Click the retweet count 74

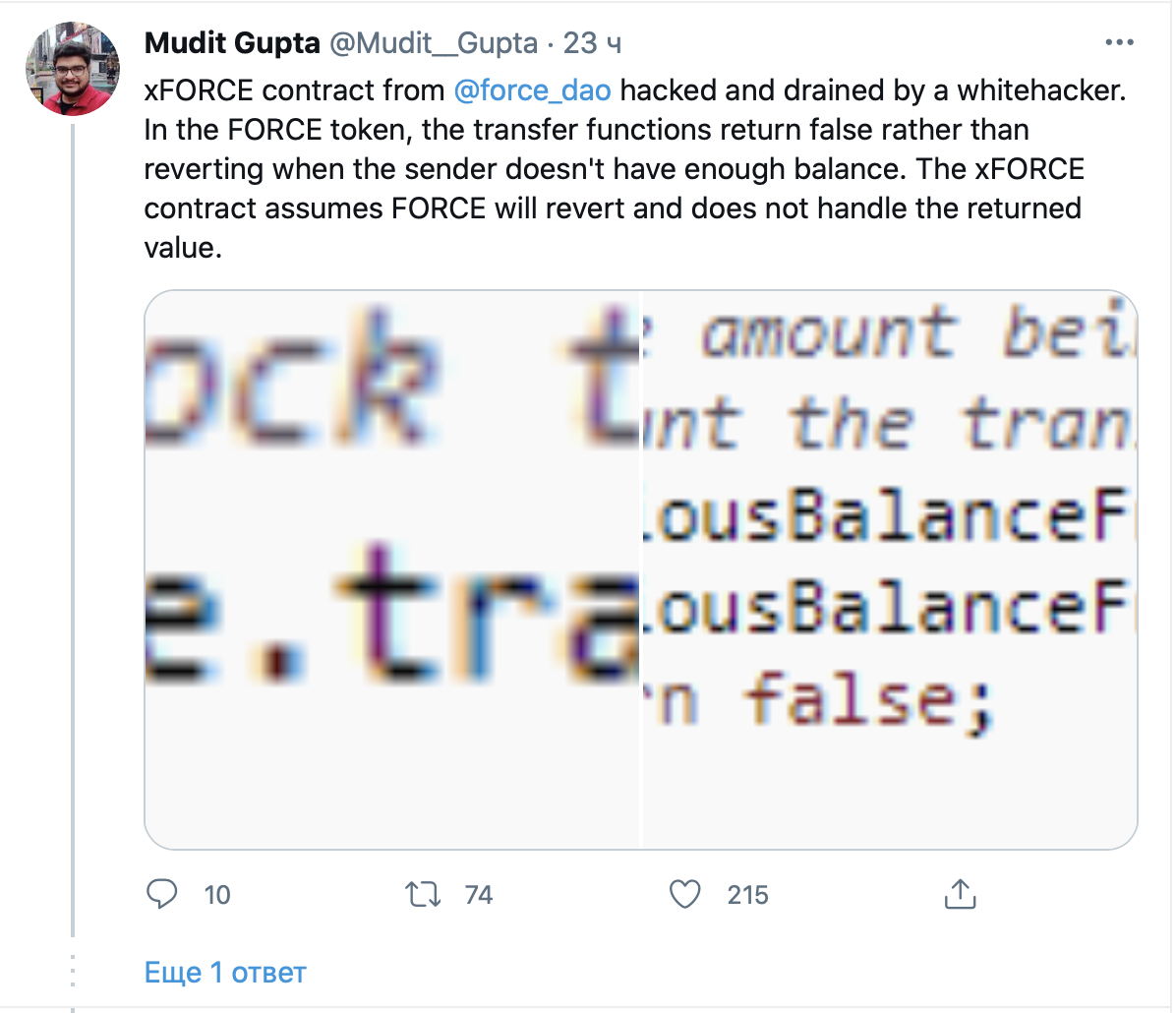(479, 895)
